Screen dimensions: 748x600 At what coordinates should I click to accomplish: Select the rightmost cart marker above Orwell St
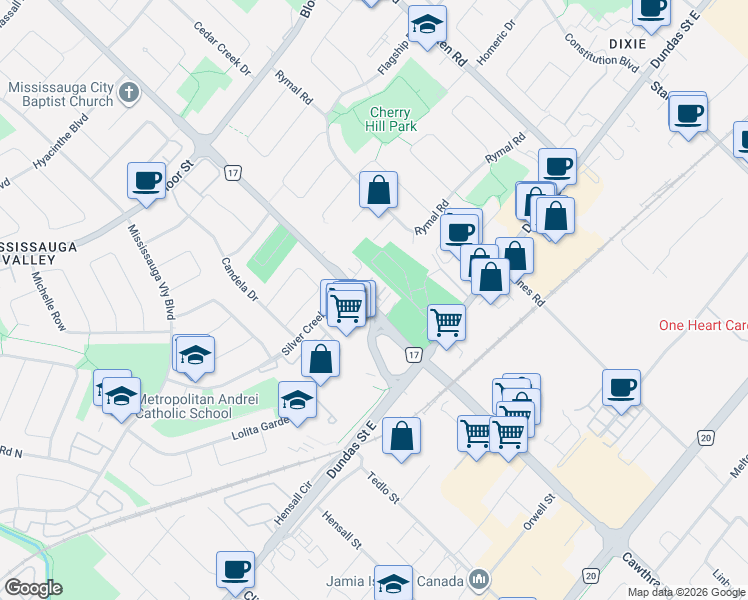click(x=509, y=438)
